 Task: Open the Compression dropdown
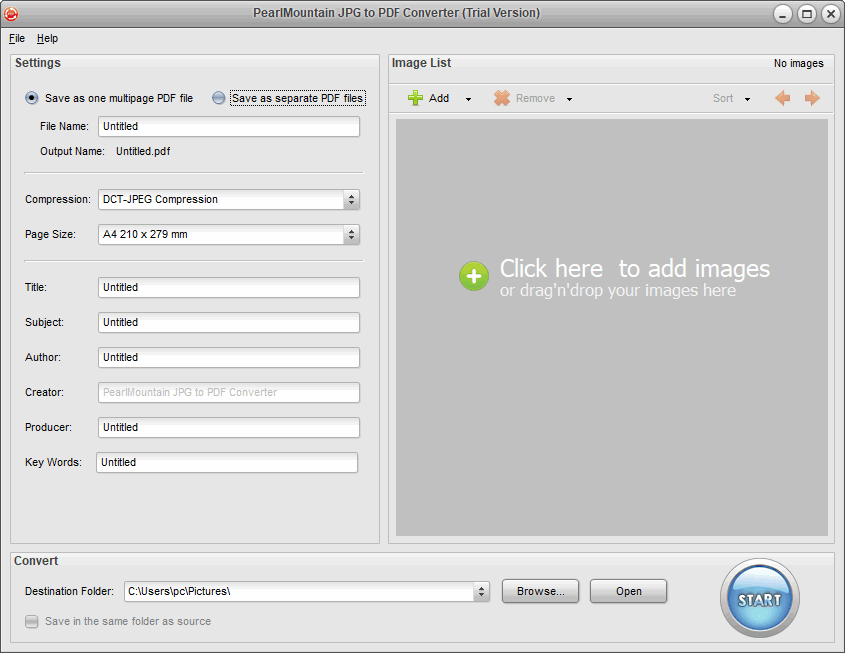tap(351, 199)
